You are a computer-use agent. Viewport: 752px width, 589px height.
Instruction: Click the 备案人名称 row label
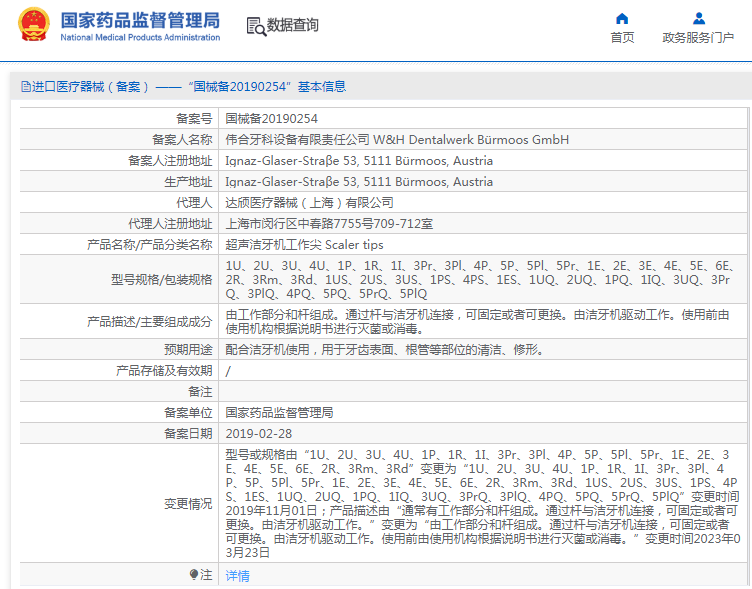click(x=182, y=140)
